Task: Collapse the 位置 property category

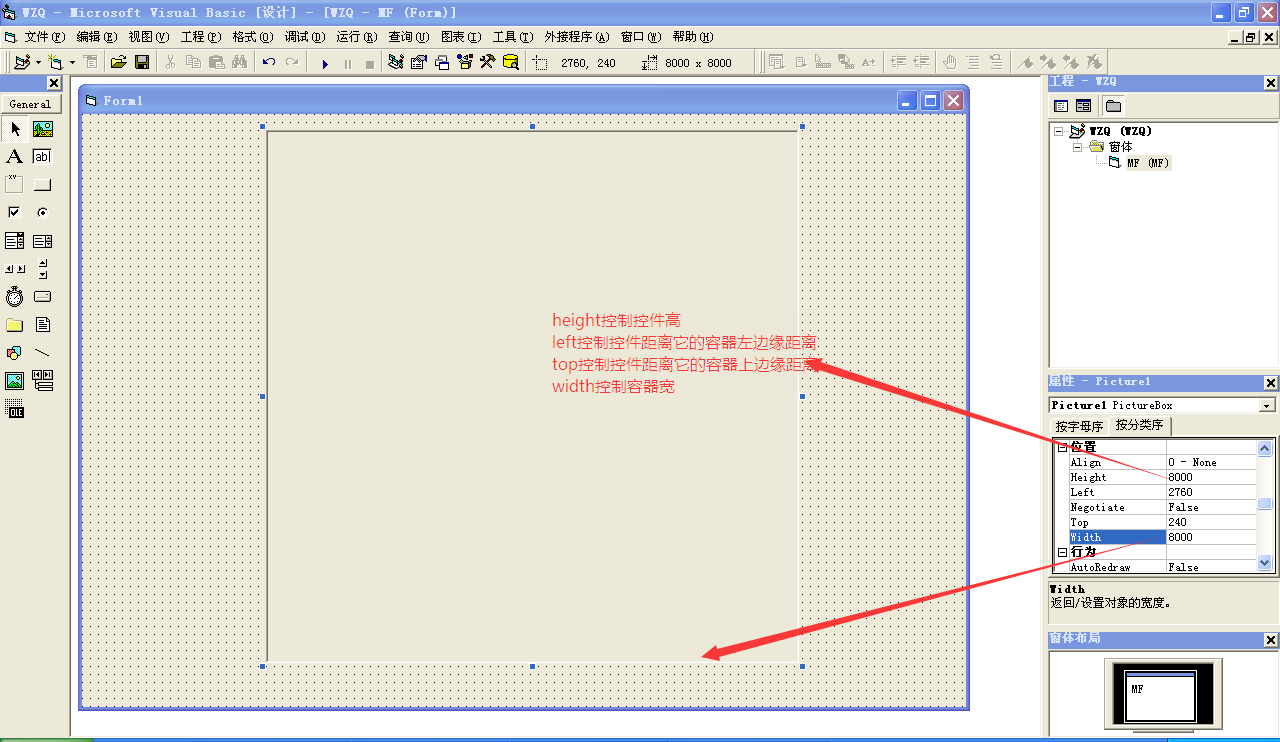Action: tap(1063, 447)
